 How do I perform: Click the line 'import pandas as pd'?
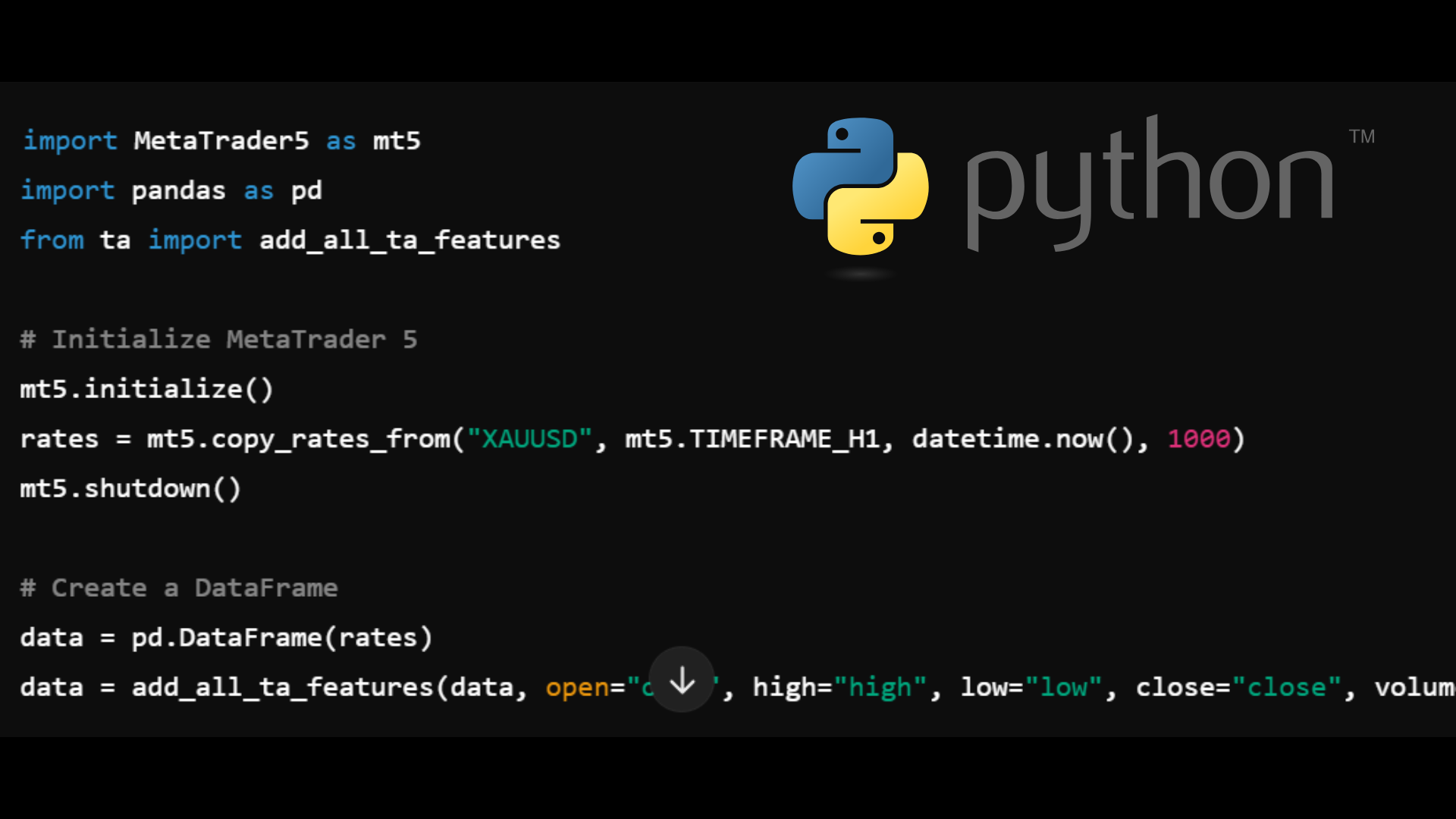point(171,190)
